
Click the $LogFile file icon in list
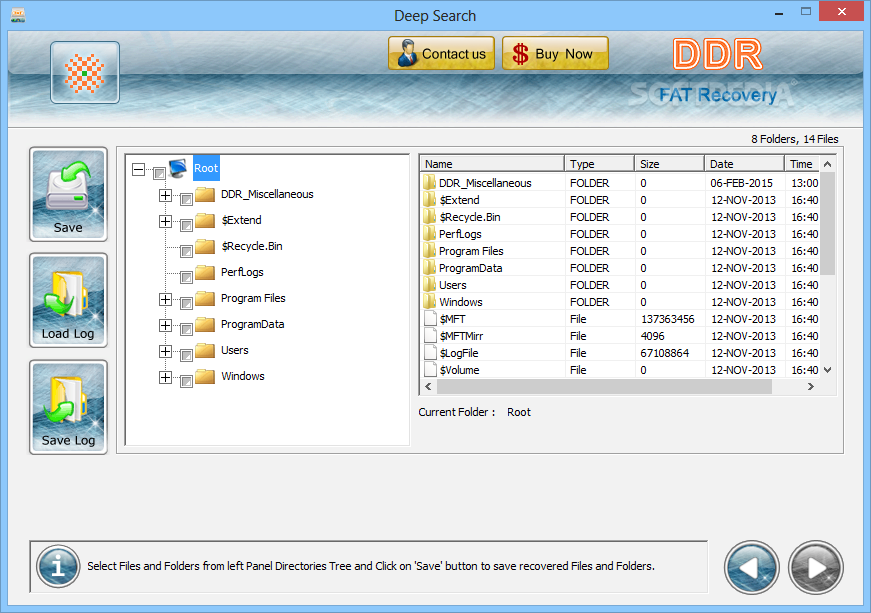(430, 353)
